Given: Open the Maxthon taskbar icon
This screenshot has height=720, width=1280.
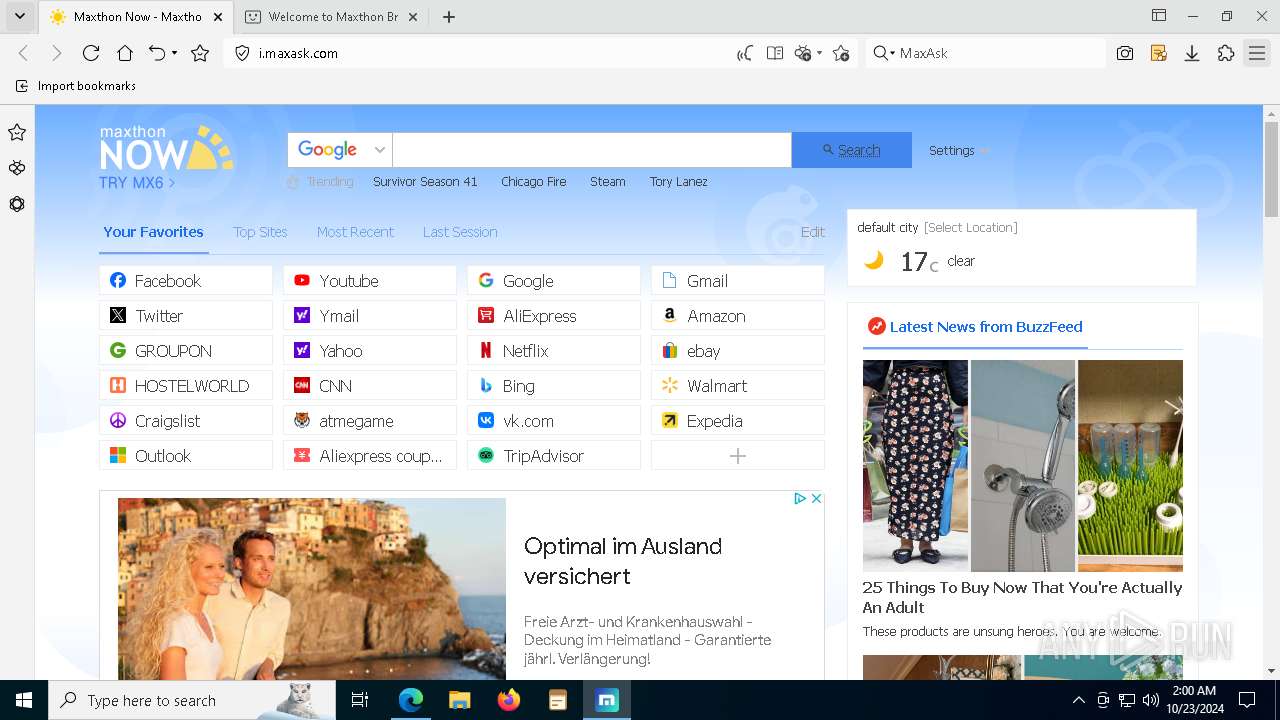Looking at the screenshot, I should (607, 700).
